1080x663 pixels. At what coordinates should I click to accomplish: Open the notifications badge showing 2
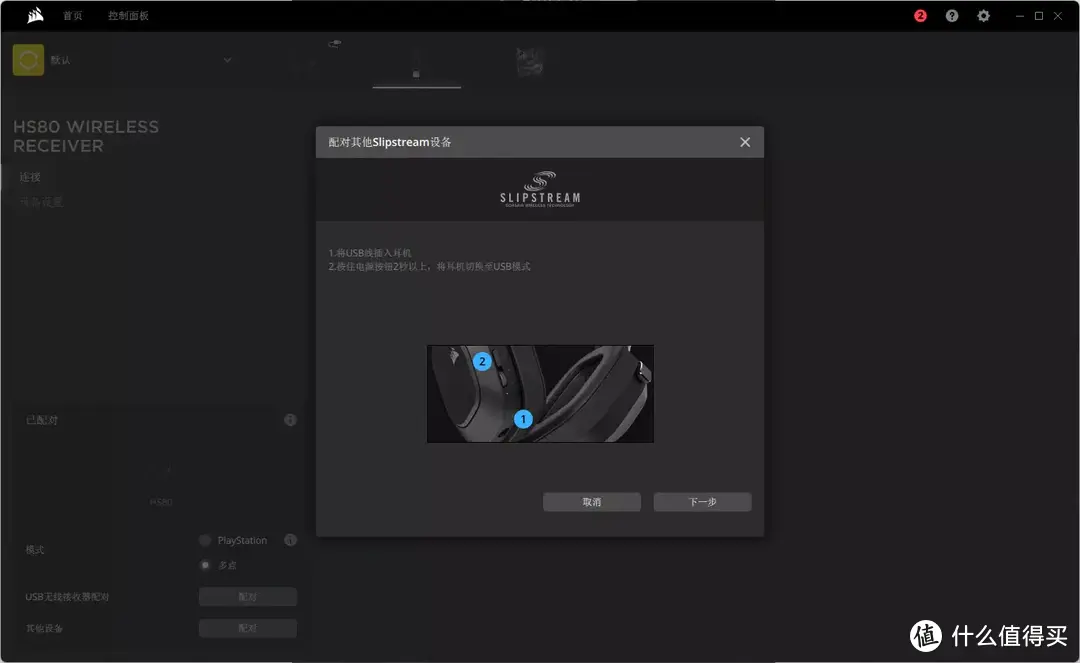click(920, 16)
